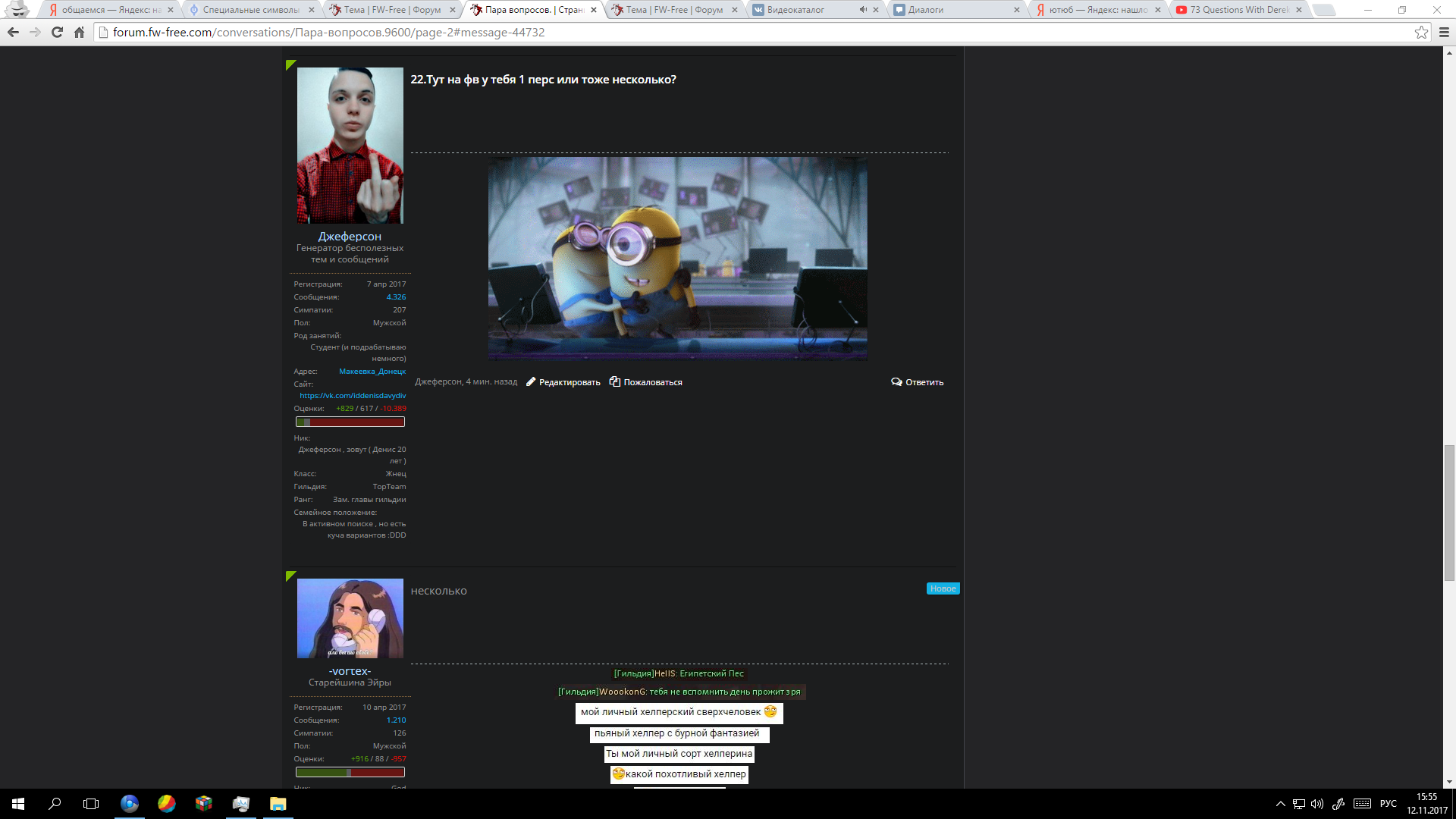Image resolution: width=1456 pixels, height=819 pixels.
Task: Switch the input language РУС
Action: 1389,804
